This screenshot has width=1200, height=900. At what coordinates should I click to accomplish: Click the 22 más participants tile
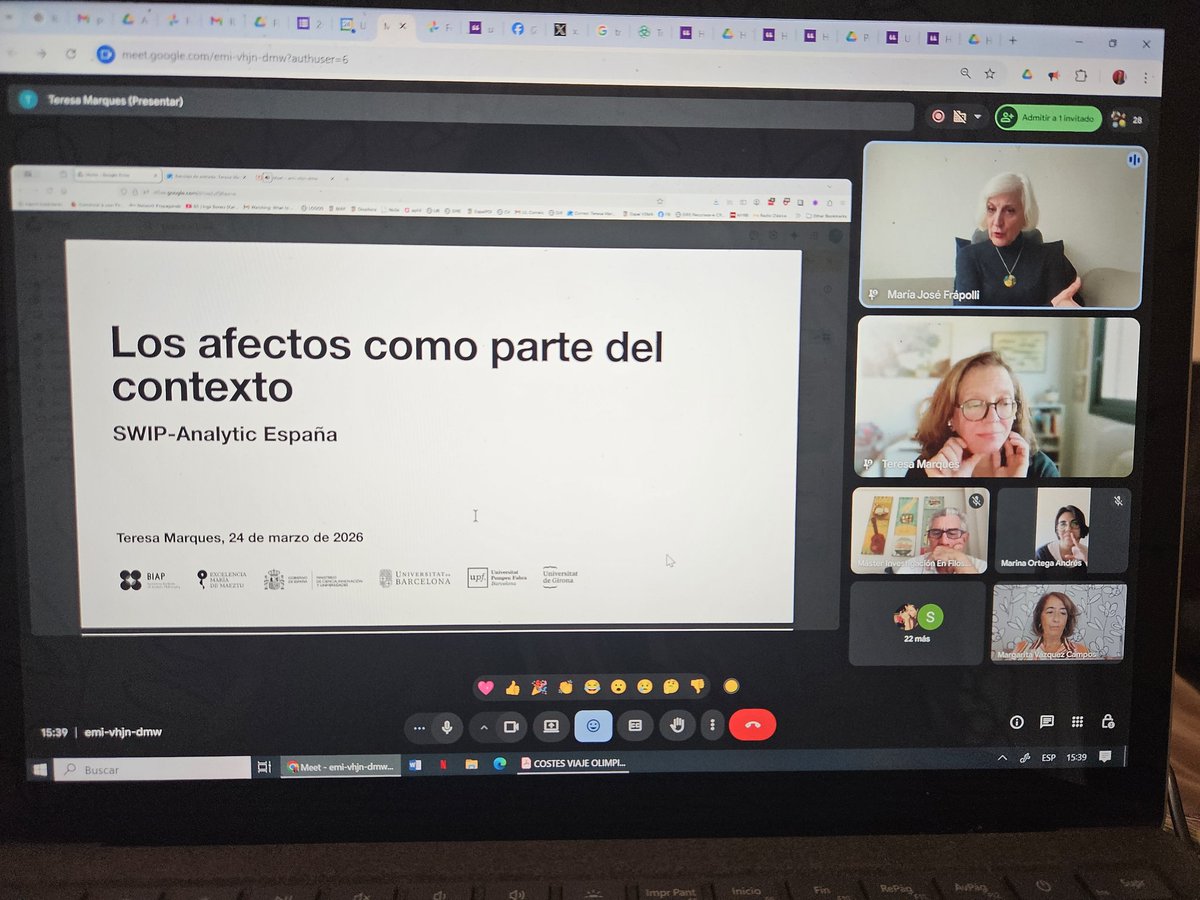click(917, 622)
